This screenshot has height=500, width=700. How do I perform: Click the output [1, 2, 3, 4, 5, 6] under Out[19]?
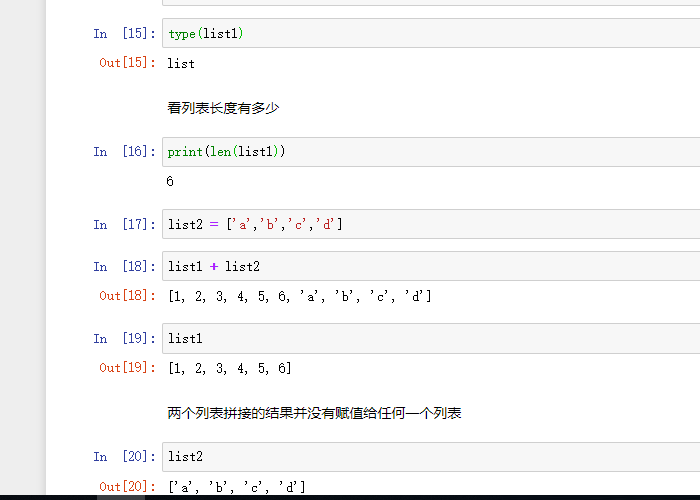coord(230,368)
